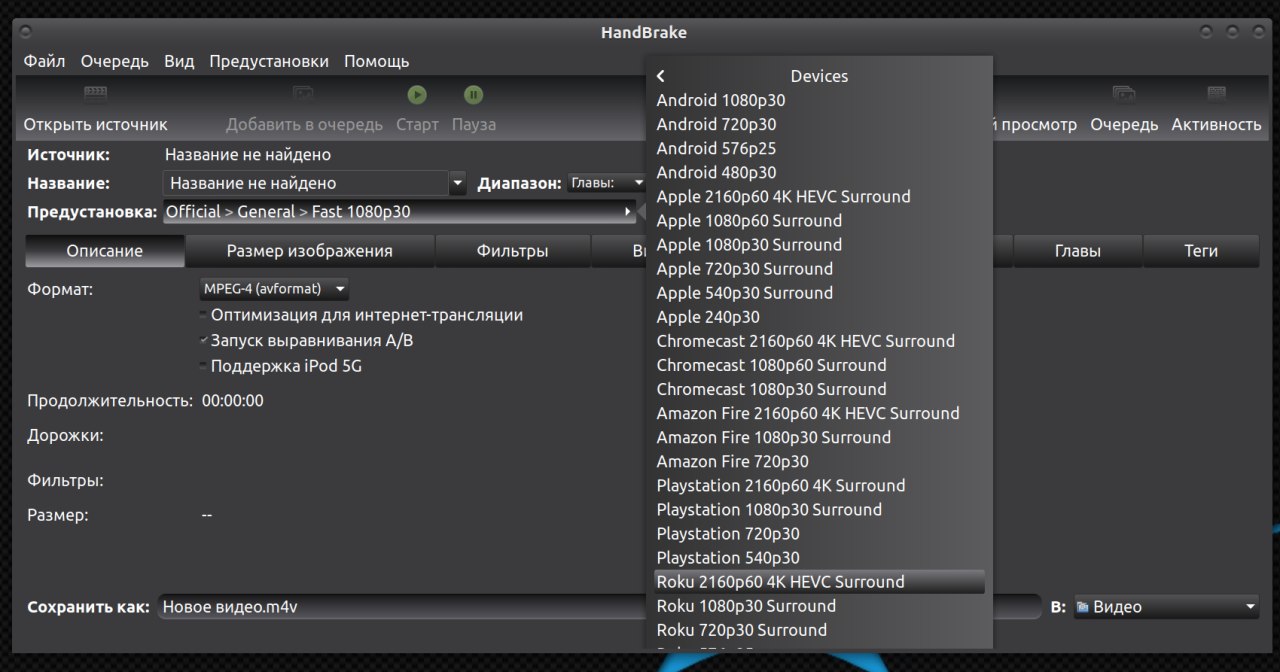Switch to the Главы tab
Screen dimensions: 1280x672
tap(1078, 251)
